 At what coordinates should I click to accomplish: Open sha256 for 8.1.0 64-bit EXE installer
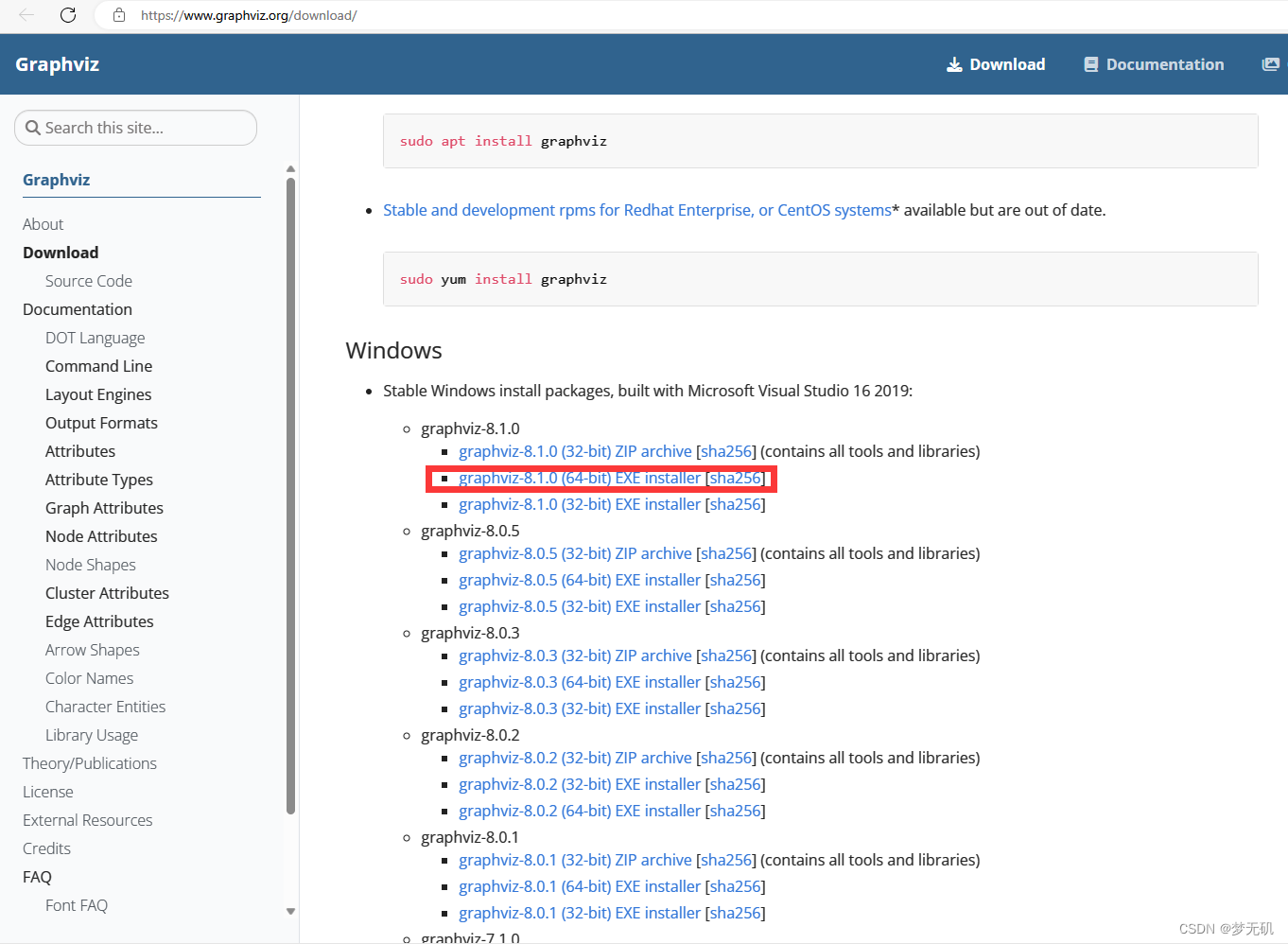(x=736, y=478)
